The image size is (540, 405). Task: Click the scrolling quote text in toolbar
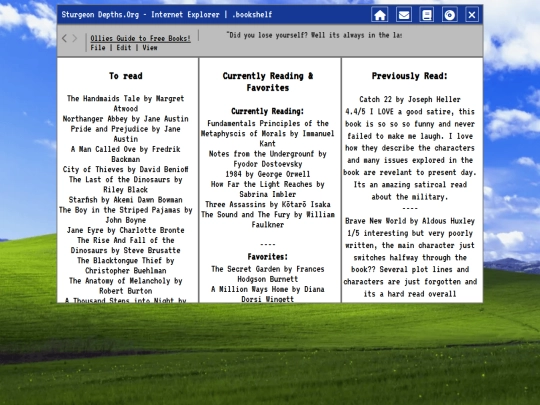(x=314, y=35)
